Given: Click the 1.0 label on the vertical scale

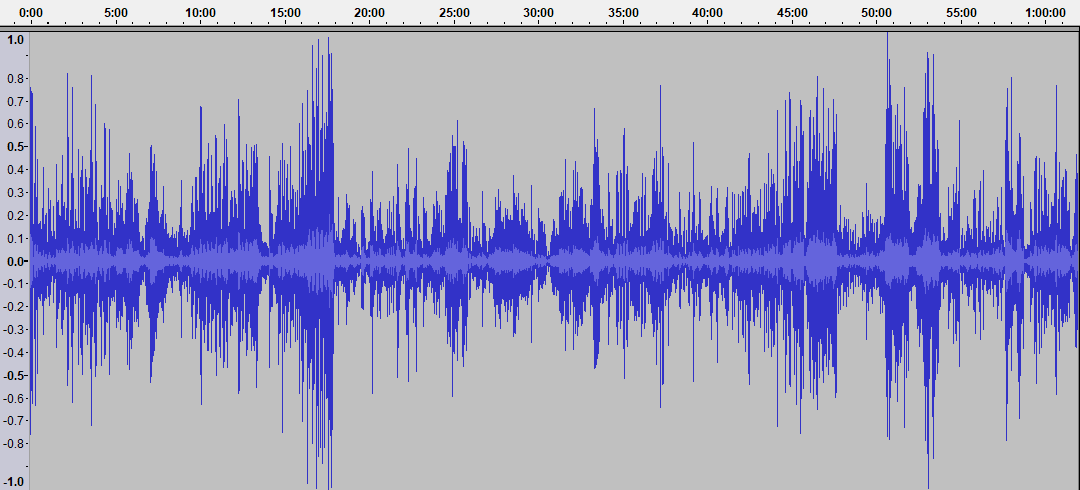Looking at the screenshot, I should click(x=16, y=40).
